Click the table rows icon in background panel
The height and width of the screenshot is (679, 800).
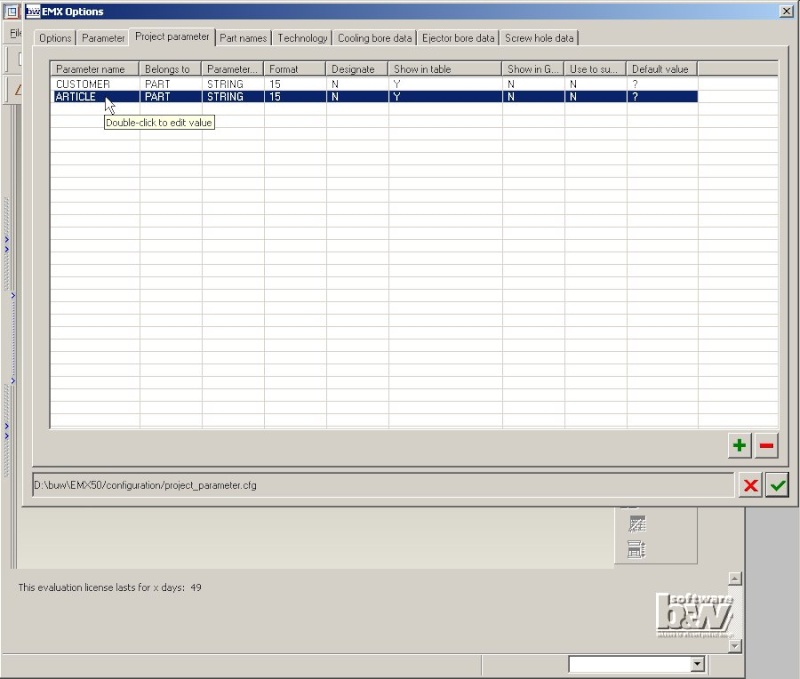637,549
